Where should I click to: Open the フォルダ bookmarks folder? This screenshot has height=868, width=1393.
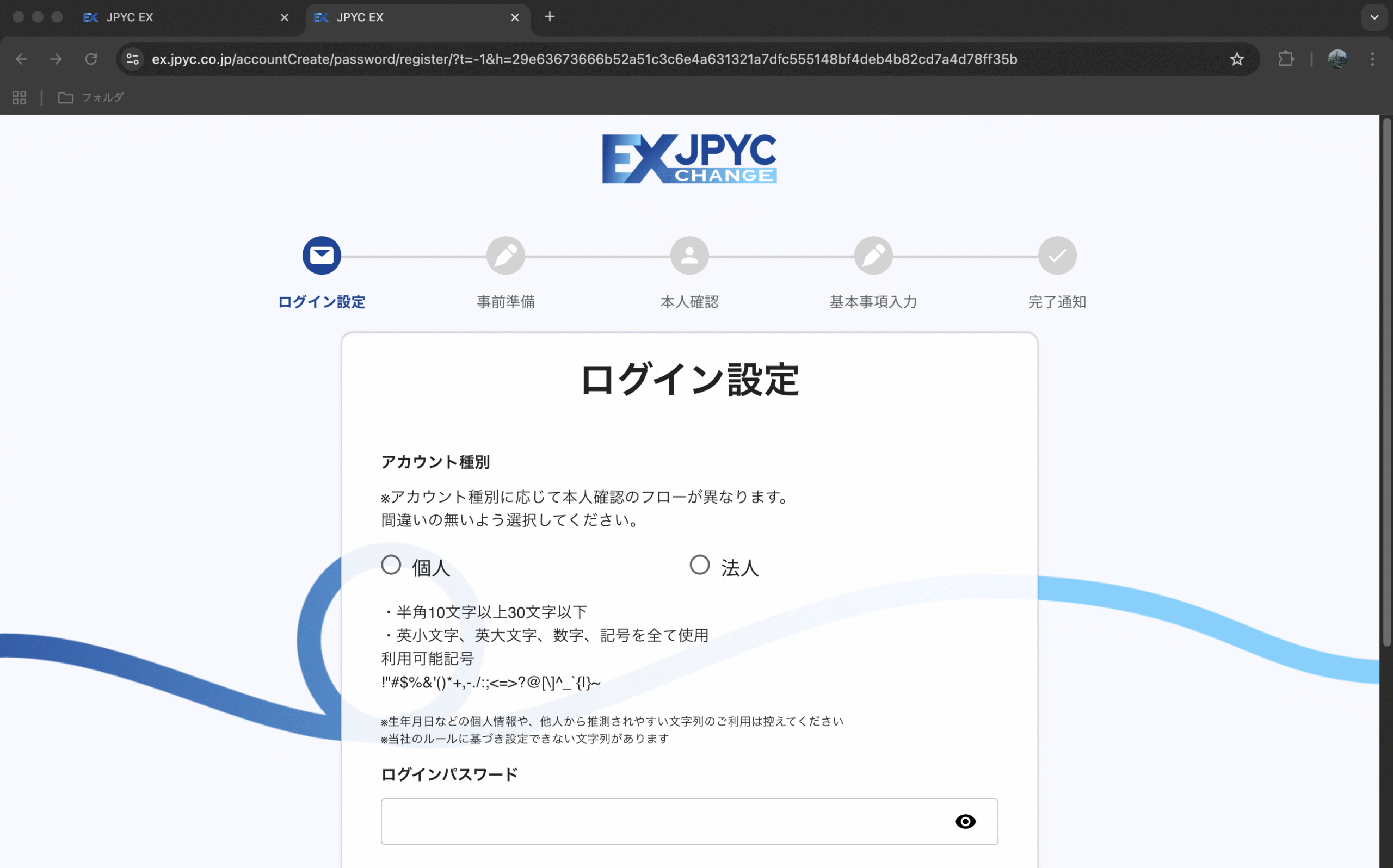coord(91,97)
